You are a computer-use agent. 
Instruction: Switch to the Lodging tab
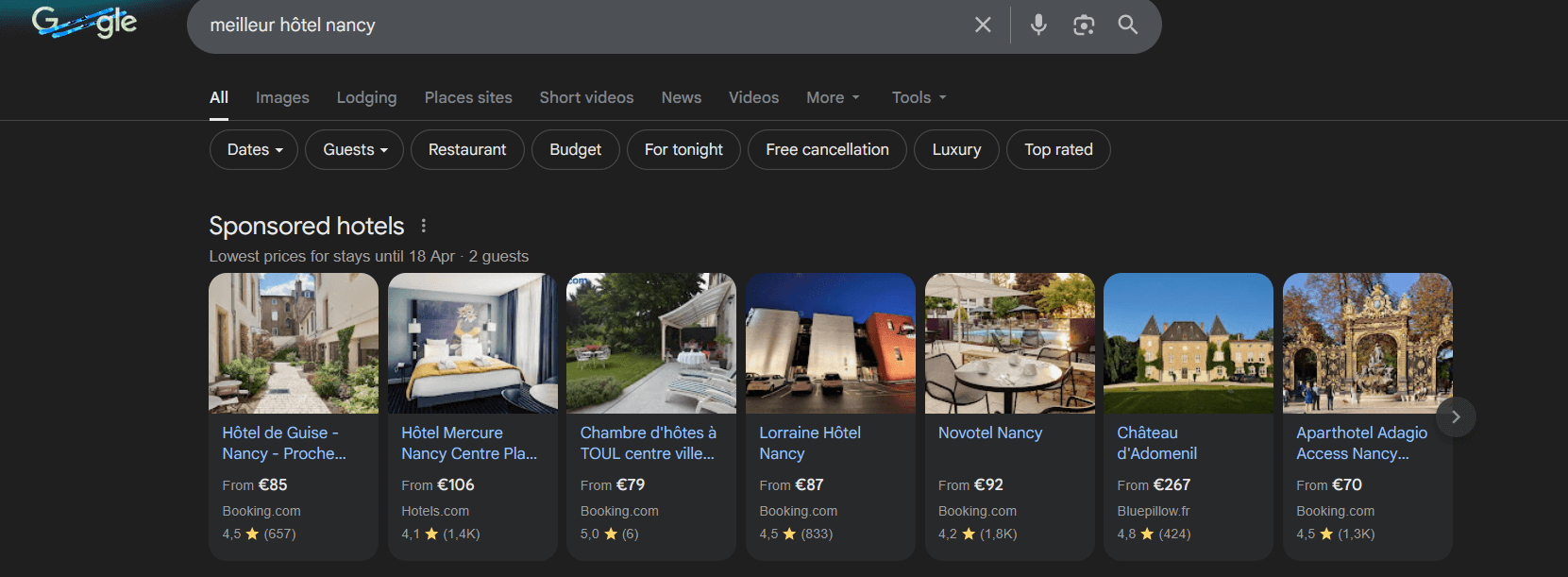tap(366, 97)
